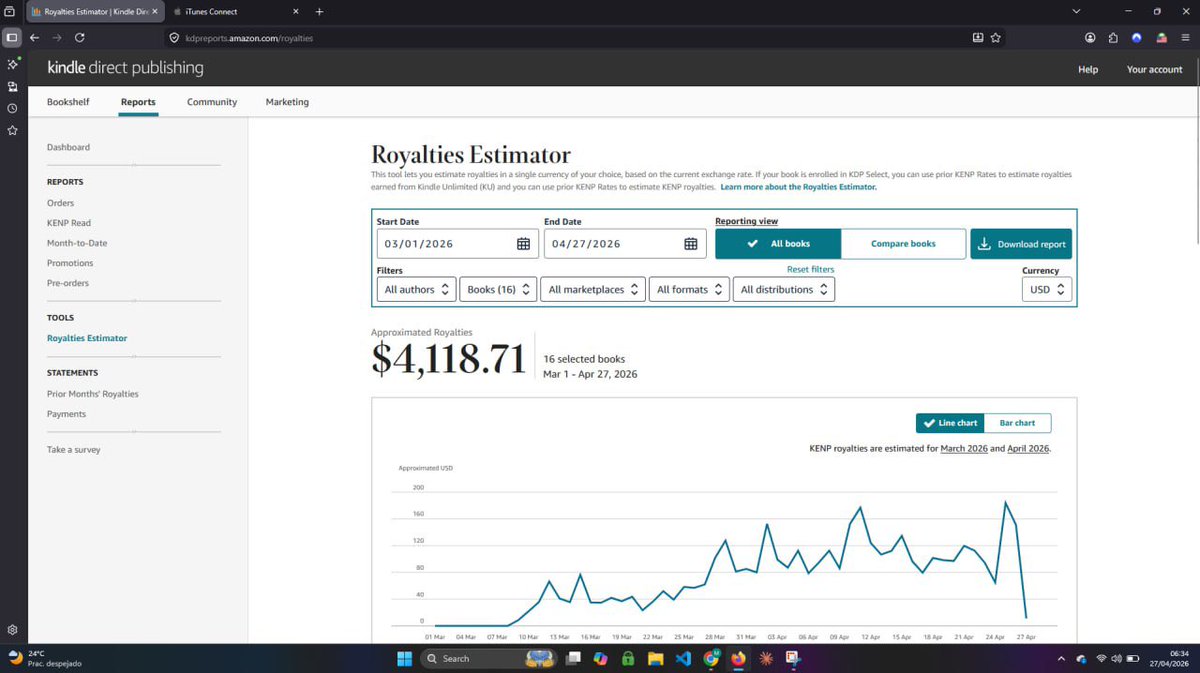Open the browser account profile icon
Image resolution: width=1200 pixels, height=673 pixels.
click(1090, 37)
